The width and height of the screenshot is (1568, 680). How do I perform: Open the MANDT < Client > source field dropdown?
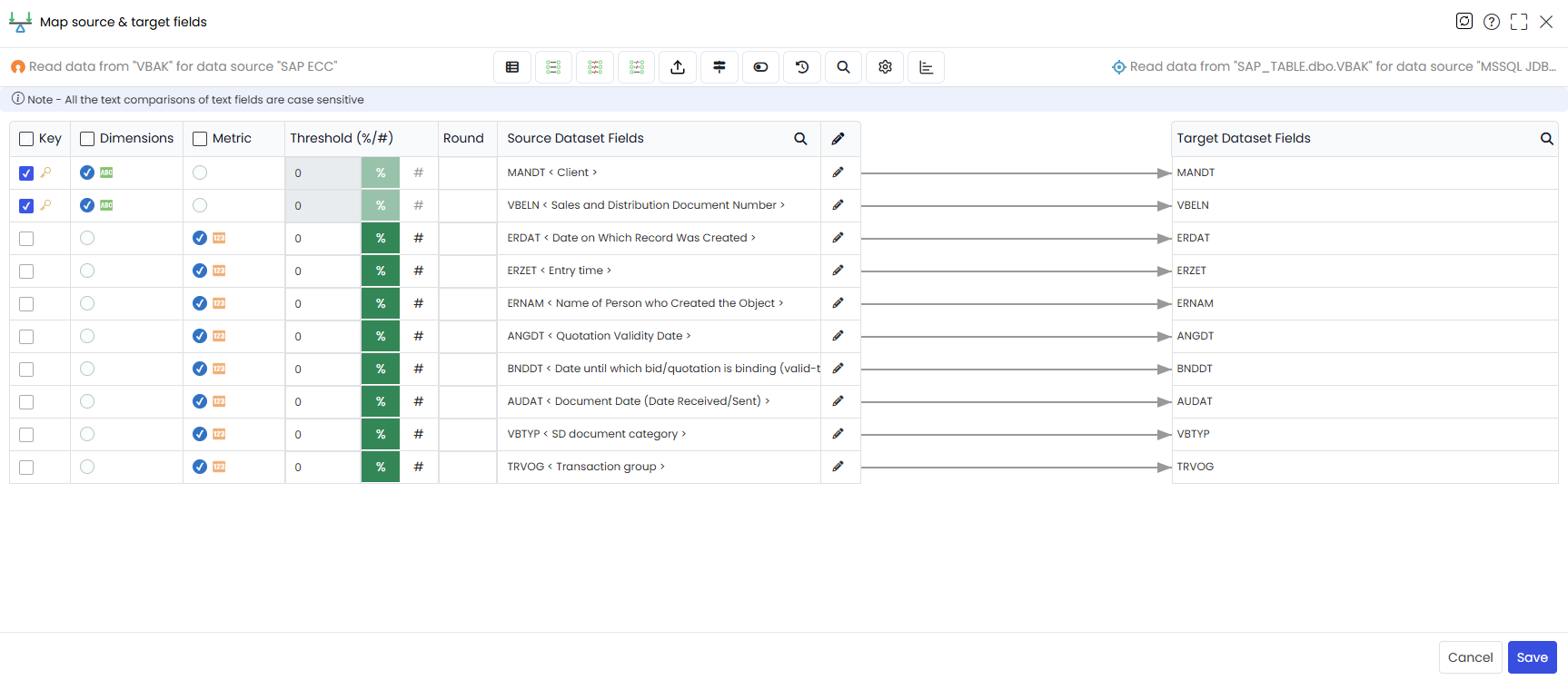click(x=659, y=172)
